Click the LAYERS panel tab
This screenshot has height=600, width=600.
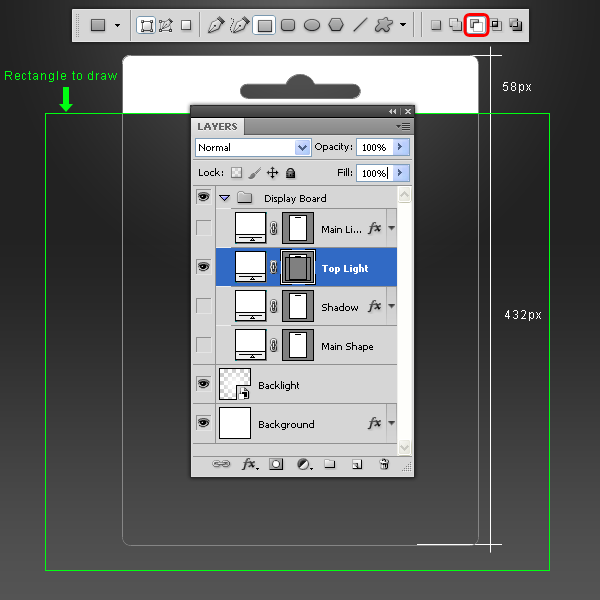(x=217, y=127)
